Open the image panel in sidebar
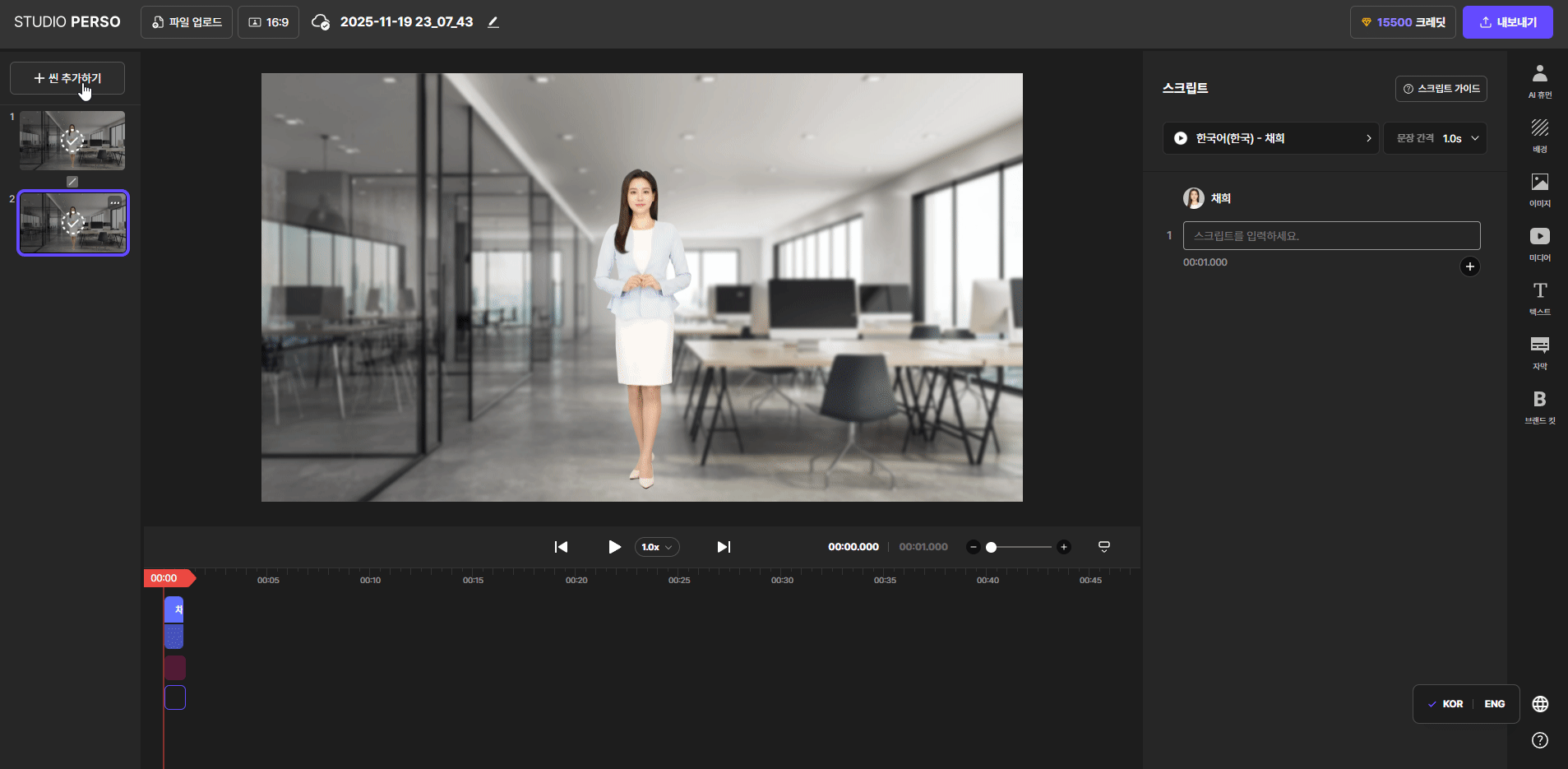 [1539, 190]
